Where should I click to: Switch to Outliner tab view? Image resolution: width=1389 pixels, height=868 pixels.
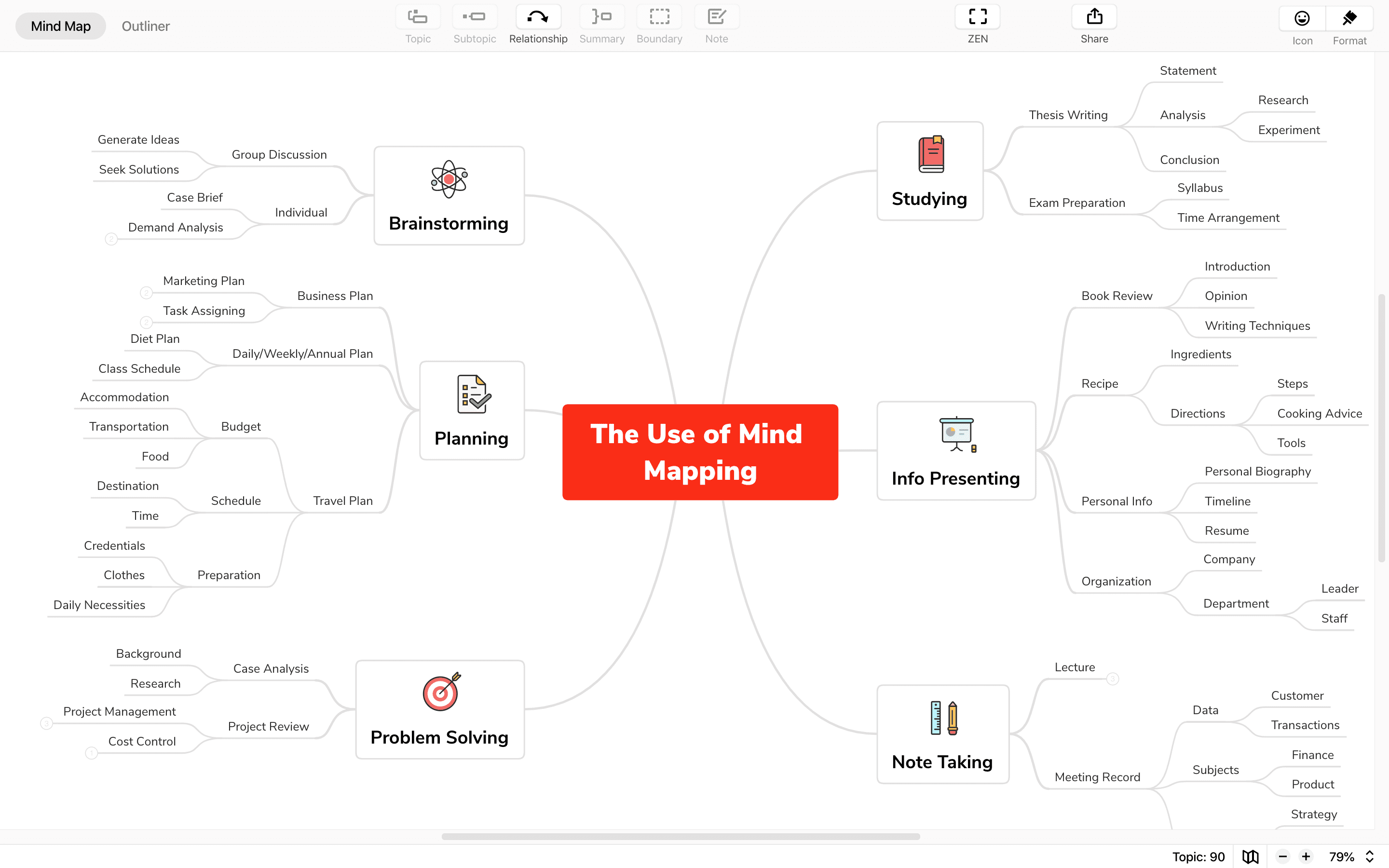(x=145, y=25)
